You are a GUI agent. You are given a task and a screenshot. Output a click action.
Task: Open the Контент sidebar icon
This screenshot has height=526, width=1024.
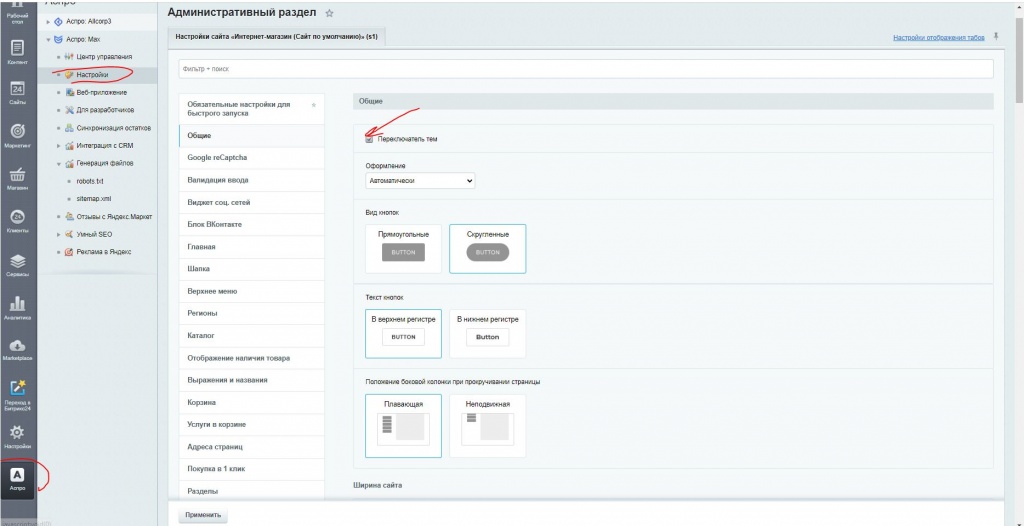[18, 48]
